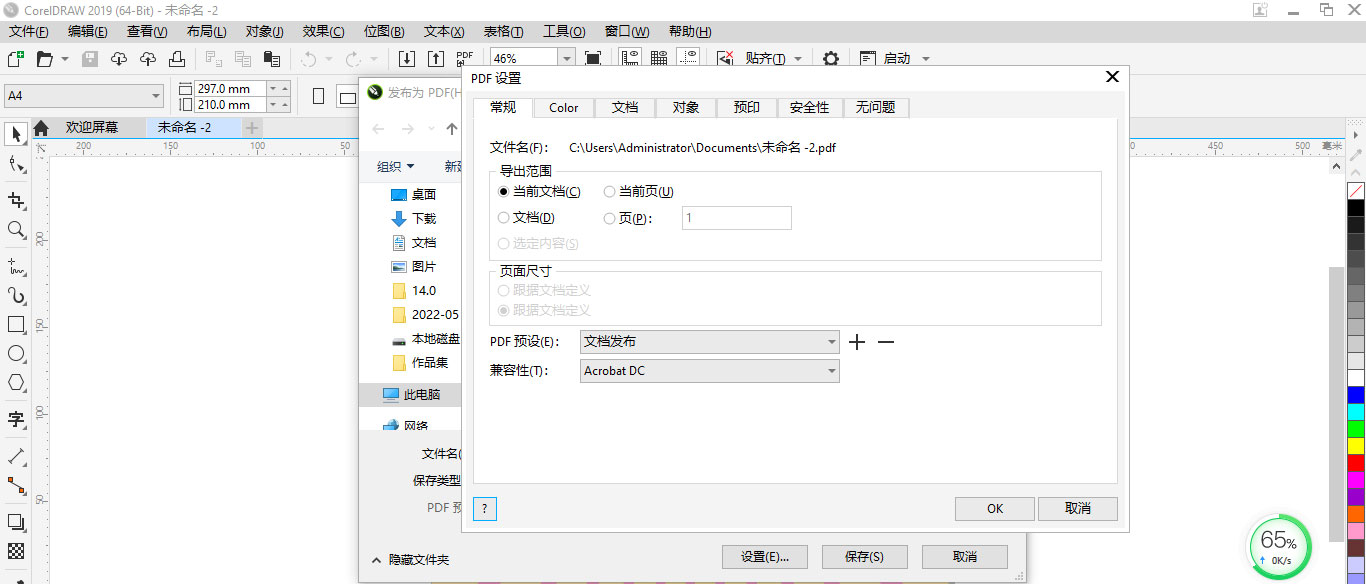Switch to the 安全性 tab
The image size is (1366, 584).
(810, 107)
